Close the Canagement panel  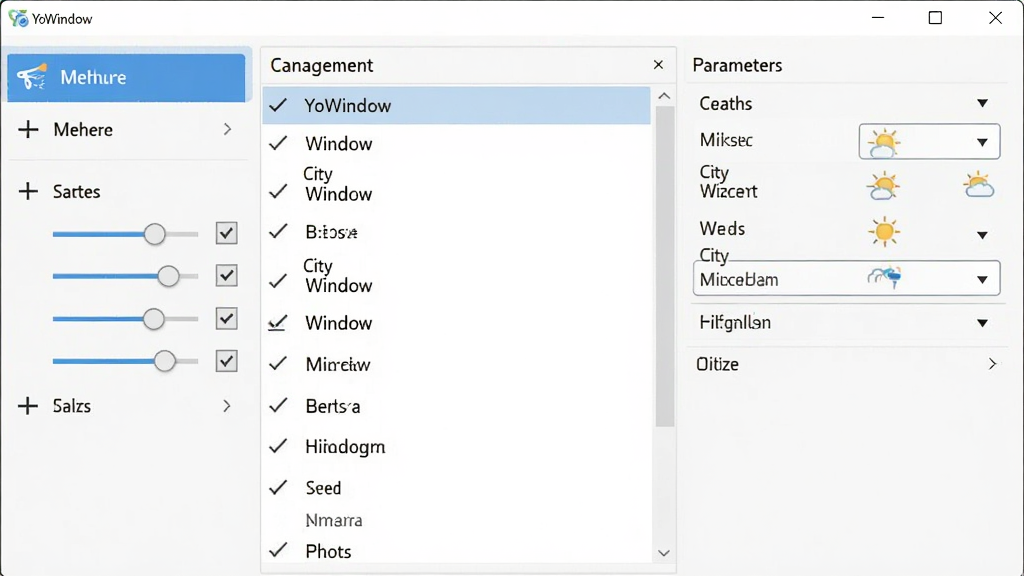coord(658,65)
